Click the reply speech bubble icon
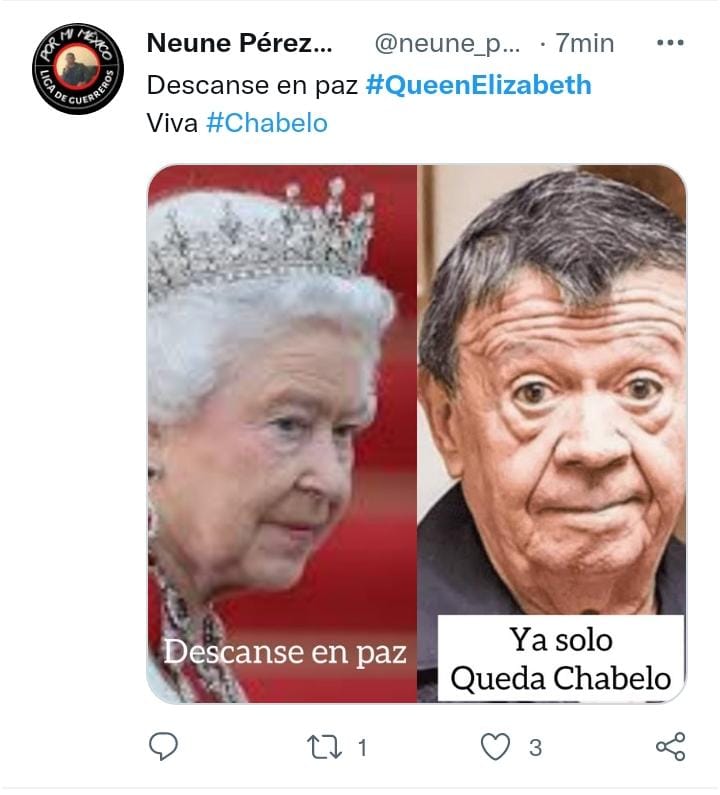The width and height of the screenshot is (720, 795). point(163,746)
